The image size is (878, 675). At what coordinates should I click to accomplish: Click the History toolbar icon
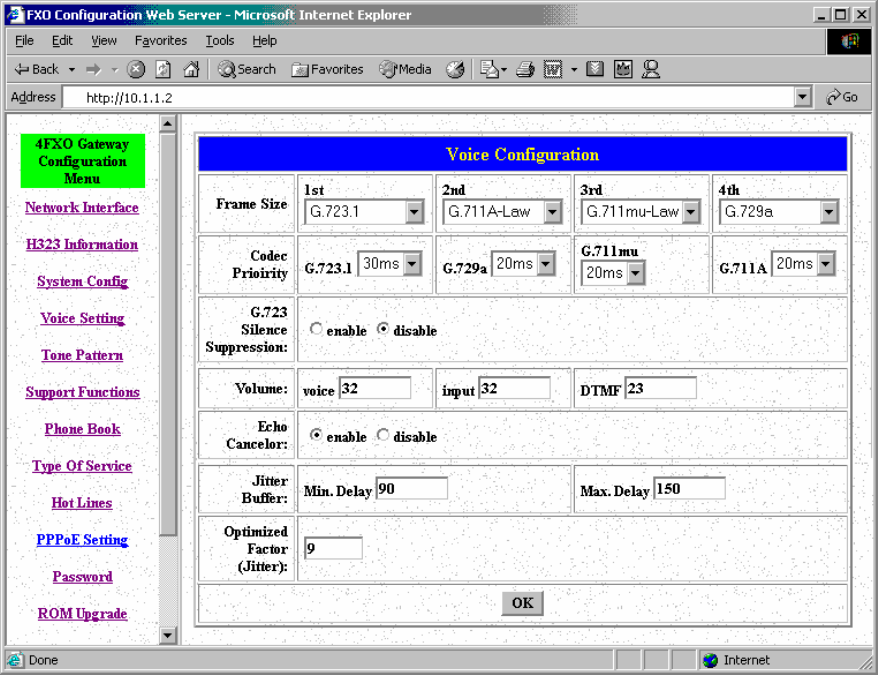tap(455, 69)
